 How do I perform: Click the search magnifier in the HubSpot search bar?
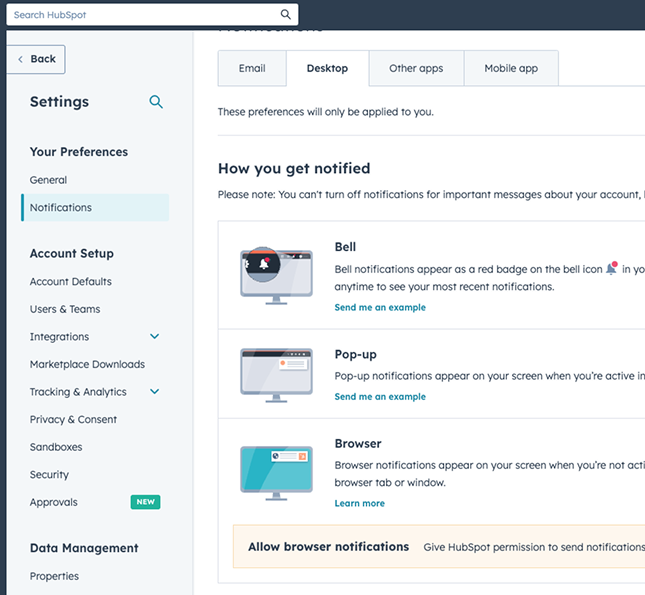click(285, 15)
